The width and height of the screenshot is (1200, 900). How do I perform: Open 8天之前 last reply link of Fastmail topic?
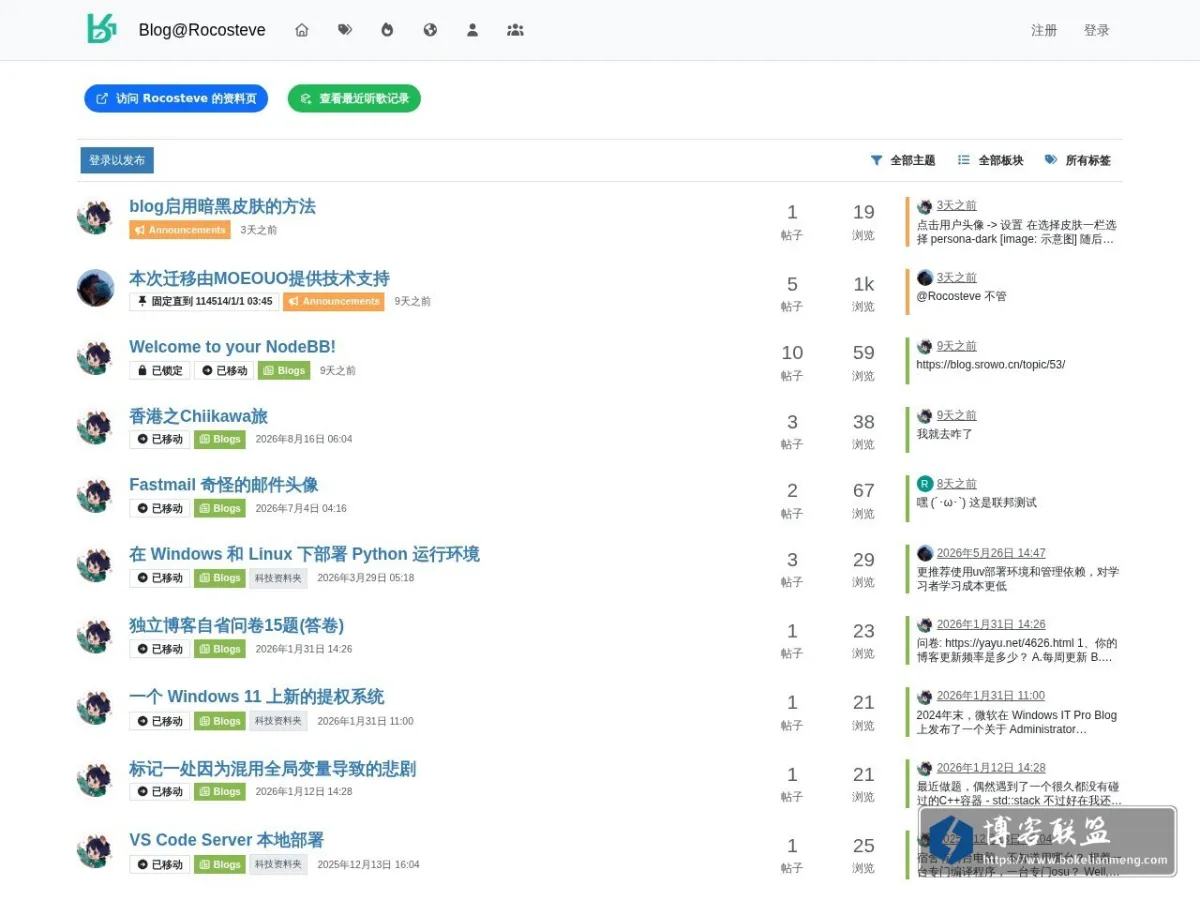(957, 484)
